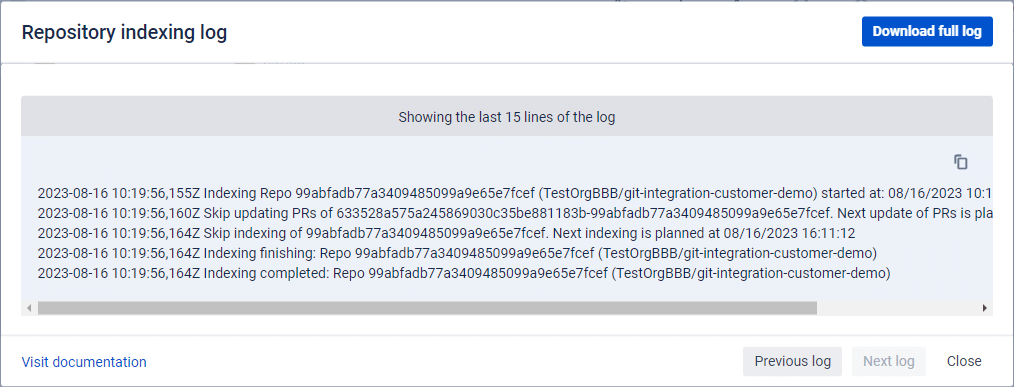This screenshot has width=1014, height=387.
Task: Click the 'Showing the last 15 lines' banner
Action: coord(506,117)
